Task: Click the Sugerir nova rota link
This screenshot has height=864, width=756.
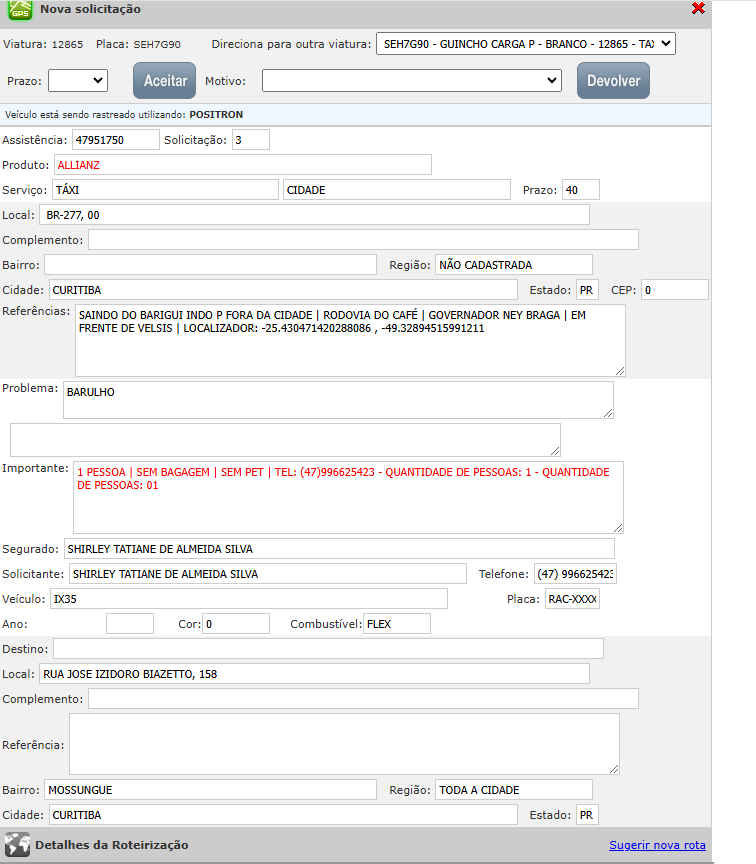Action: (x=657, y=845)
